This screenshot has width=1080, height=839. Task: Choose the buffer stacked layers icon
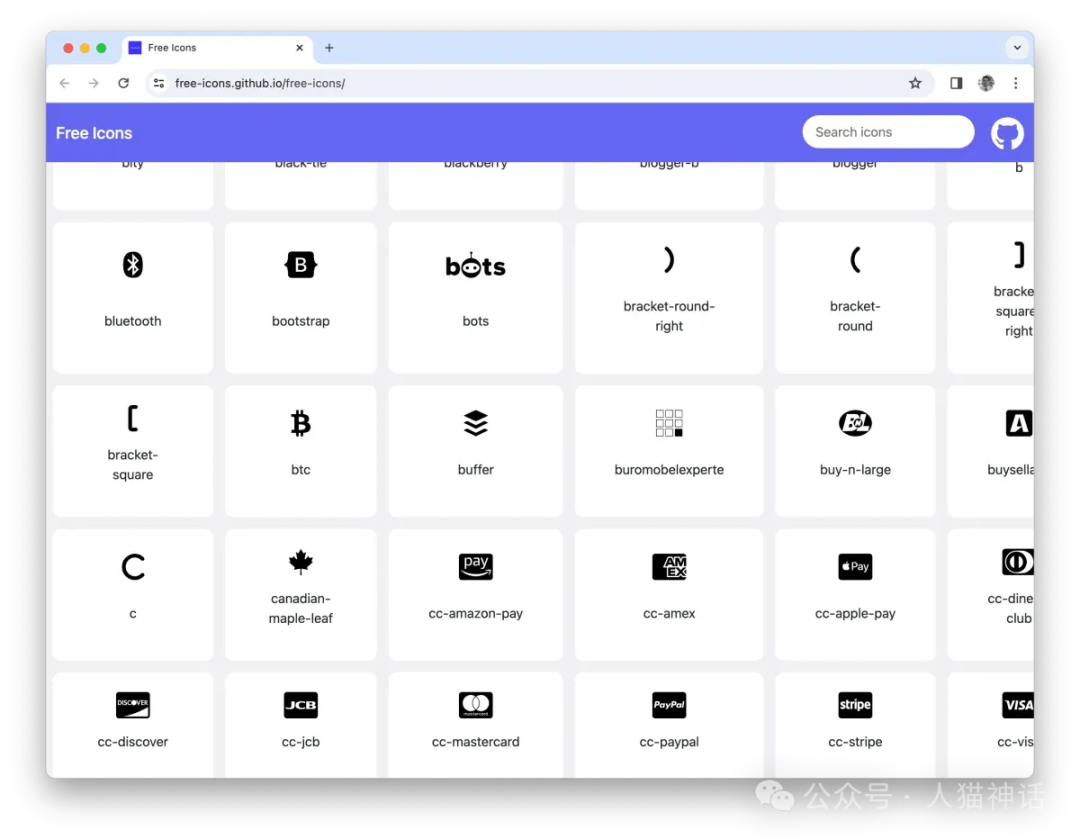tap(475, 423)
